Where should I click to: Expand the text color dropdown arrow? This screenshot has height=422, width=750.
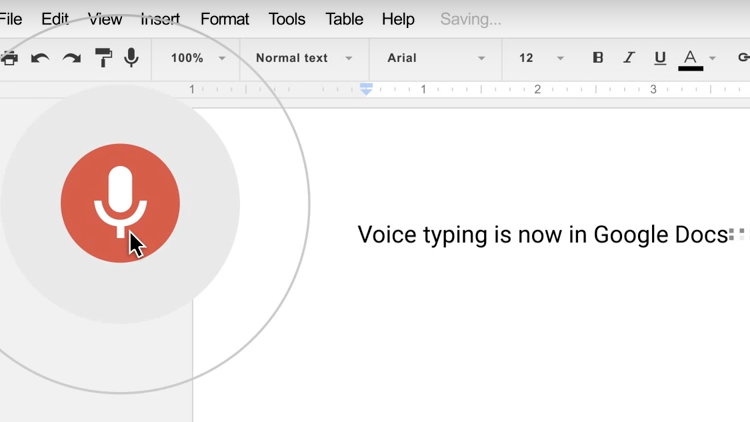coord(712,58)
